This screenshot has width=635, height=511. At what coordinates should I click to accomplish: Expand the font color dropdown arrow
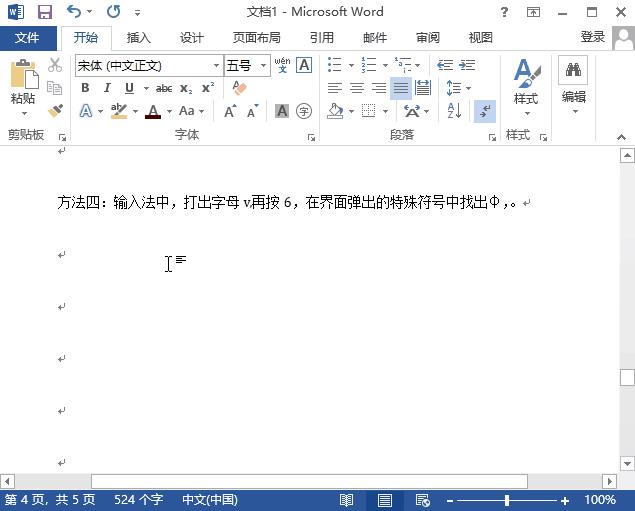click(170, 111)
